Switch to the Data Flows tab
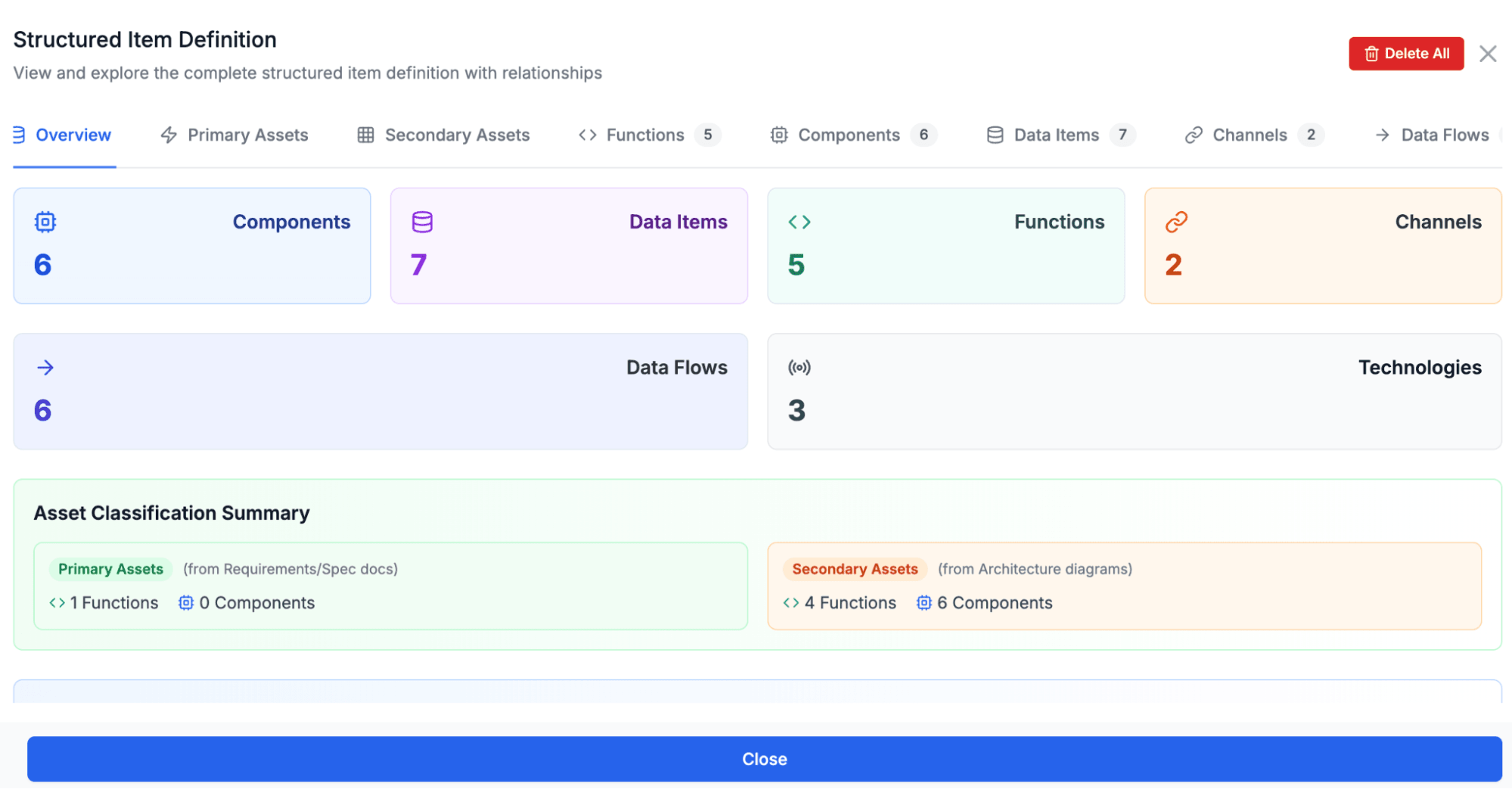 coord(1433,135)
